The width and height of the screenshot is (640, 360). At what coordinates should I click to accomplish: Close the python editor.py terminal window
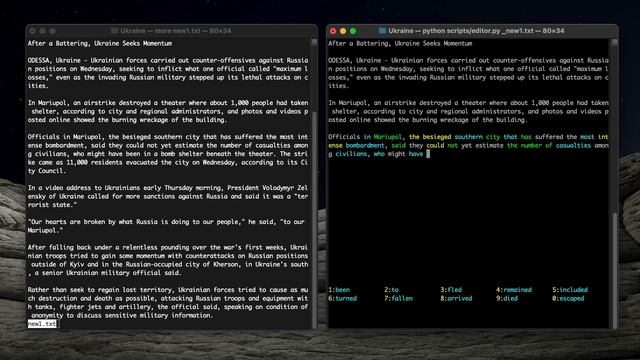click(333, 31)
